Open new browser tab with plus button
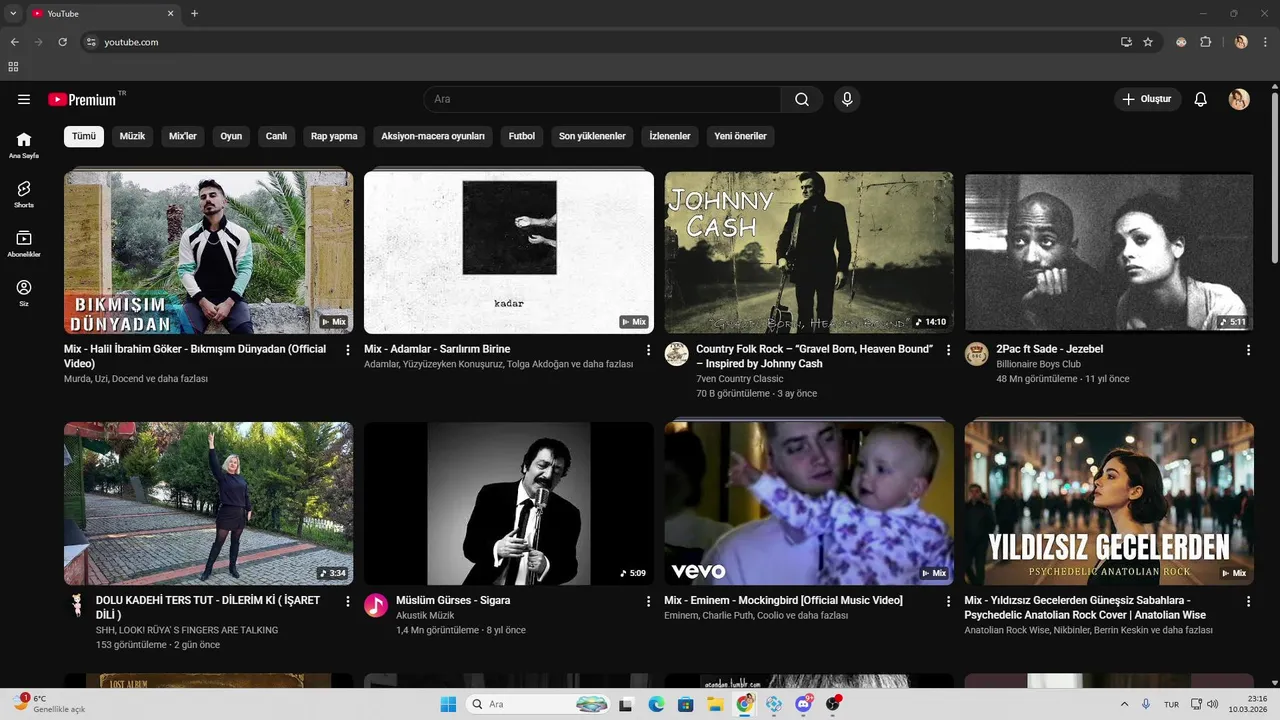 pos(194,14)
